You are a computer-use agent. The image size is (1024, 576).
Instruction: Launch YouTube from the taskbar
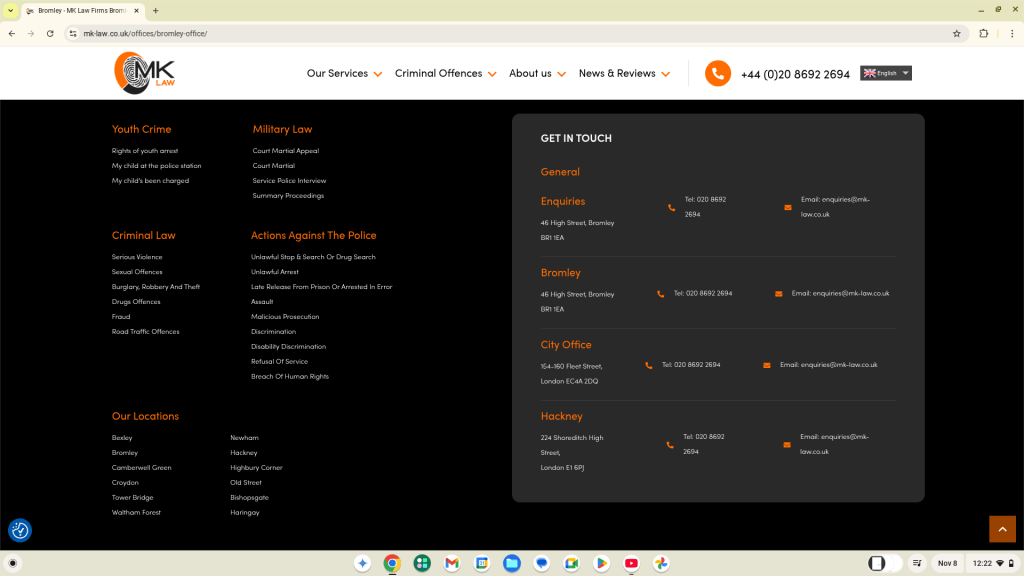click(631, 563)
